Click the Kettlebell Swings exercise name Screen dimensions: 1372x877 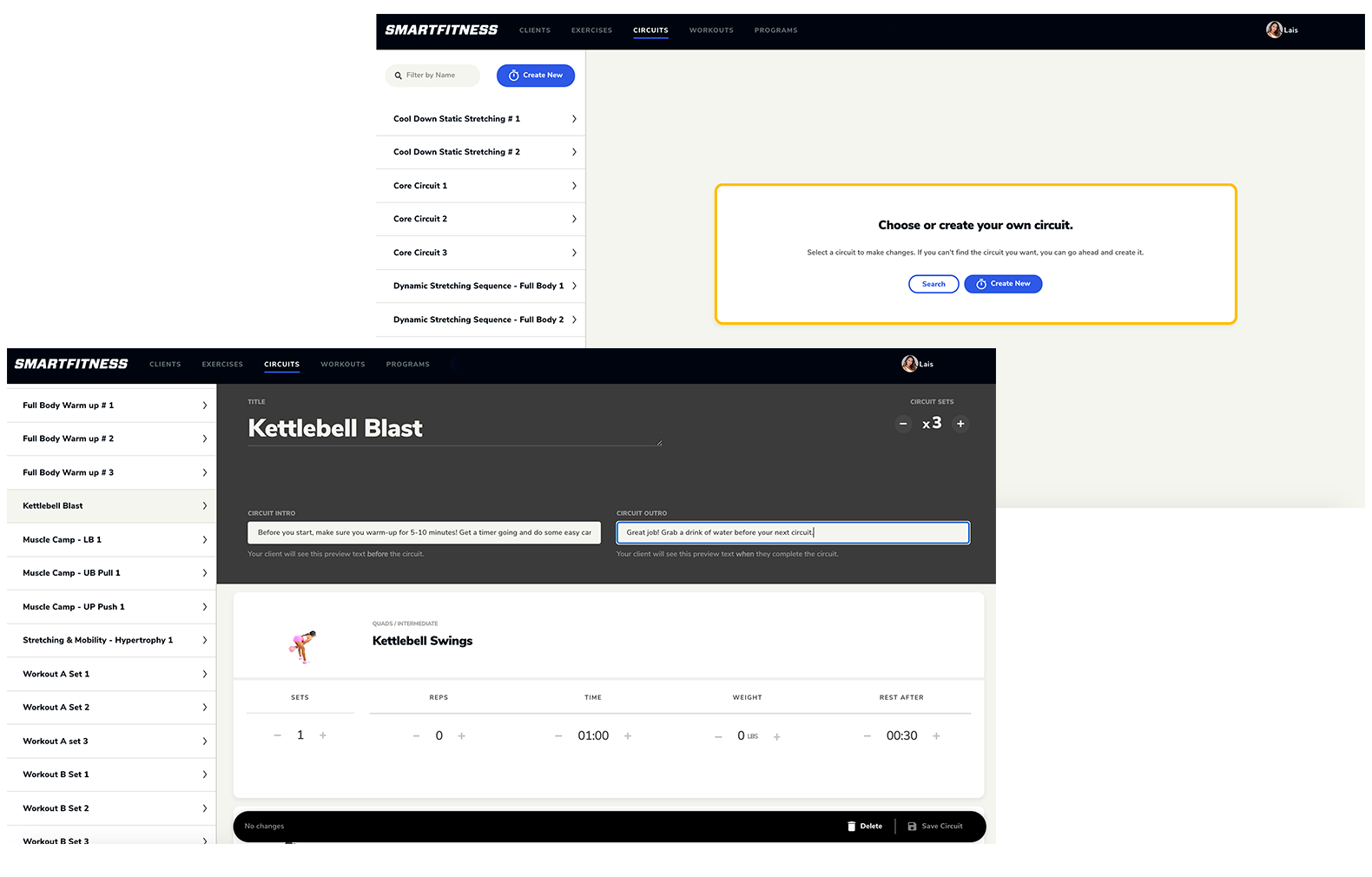(x=422, y=641)
